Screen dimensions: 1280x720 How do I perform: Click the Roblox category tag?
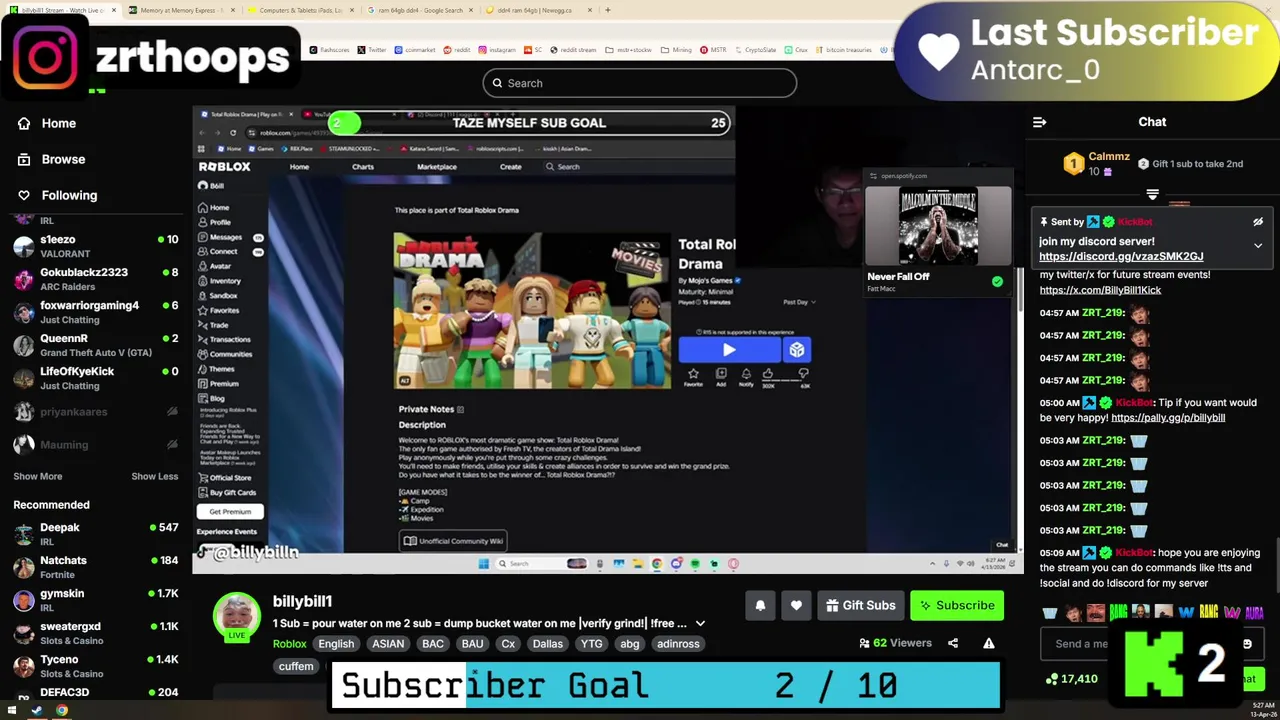pyautogui.click(x=290, y=644)
